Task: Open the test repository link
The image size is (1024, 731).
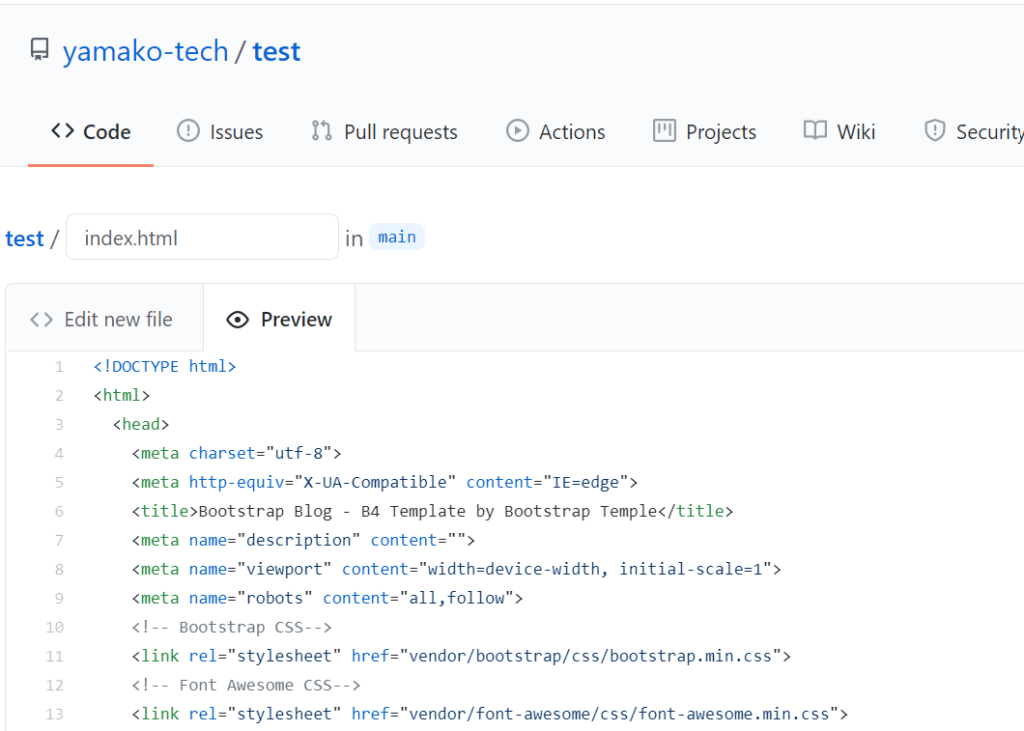Action: coord(276,52)
